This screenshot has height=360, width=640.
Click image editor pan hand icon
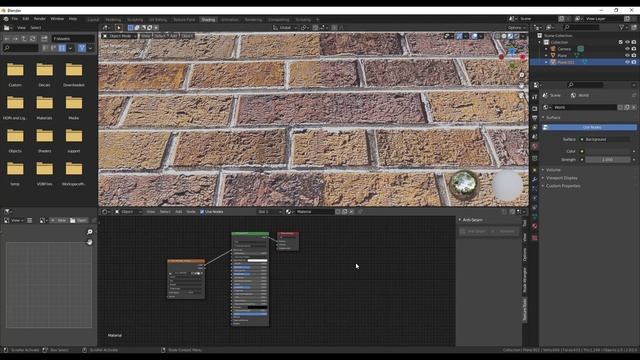click(x=89, y=242)
